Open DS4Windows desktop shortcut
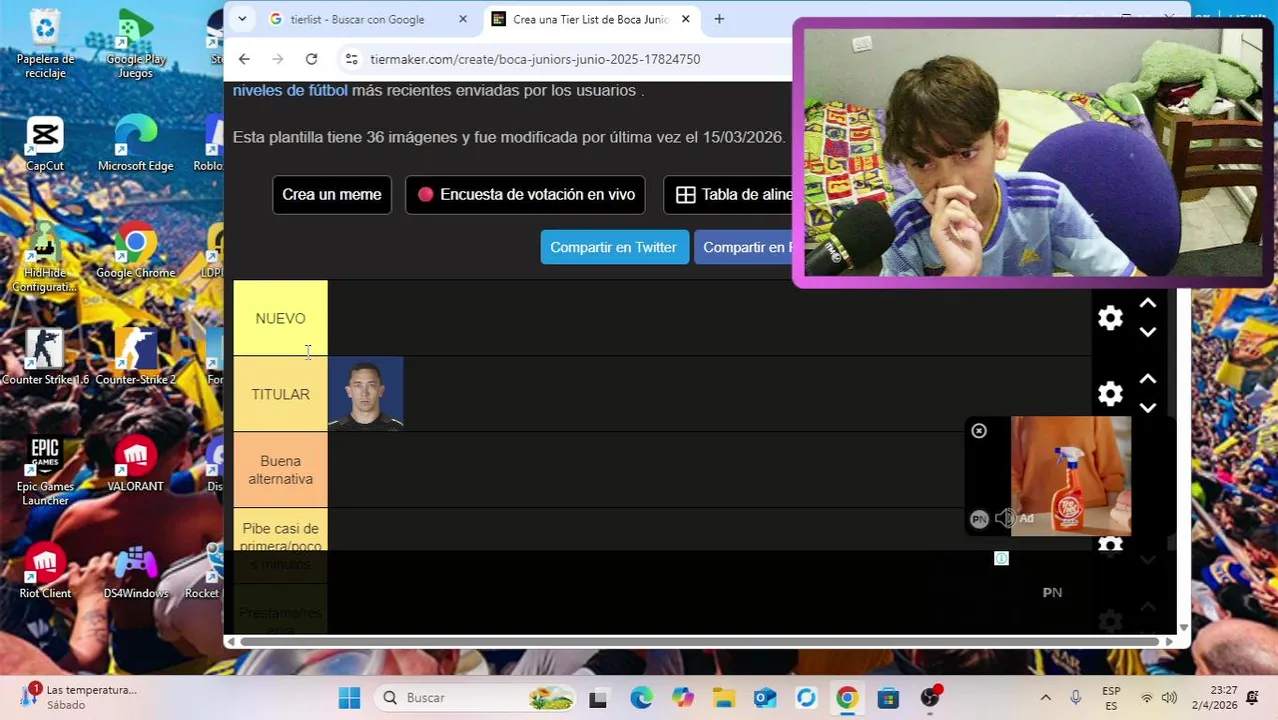Image resolution: width=1278 pixels, height=720 pixels. (x=136, y=572)
